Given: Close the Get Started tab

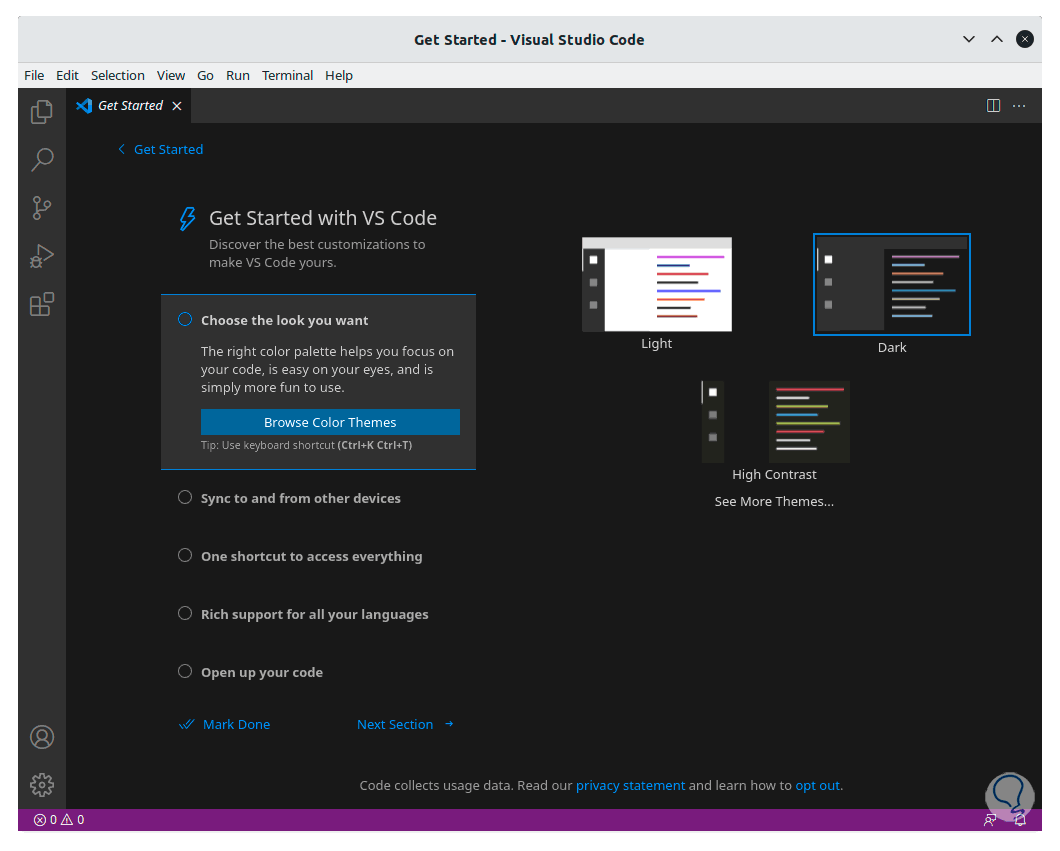Looking at the screenshot, I should click(x=176, y=106).
